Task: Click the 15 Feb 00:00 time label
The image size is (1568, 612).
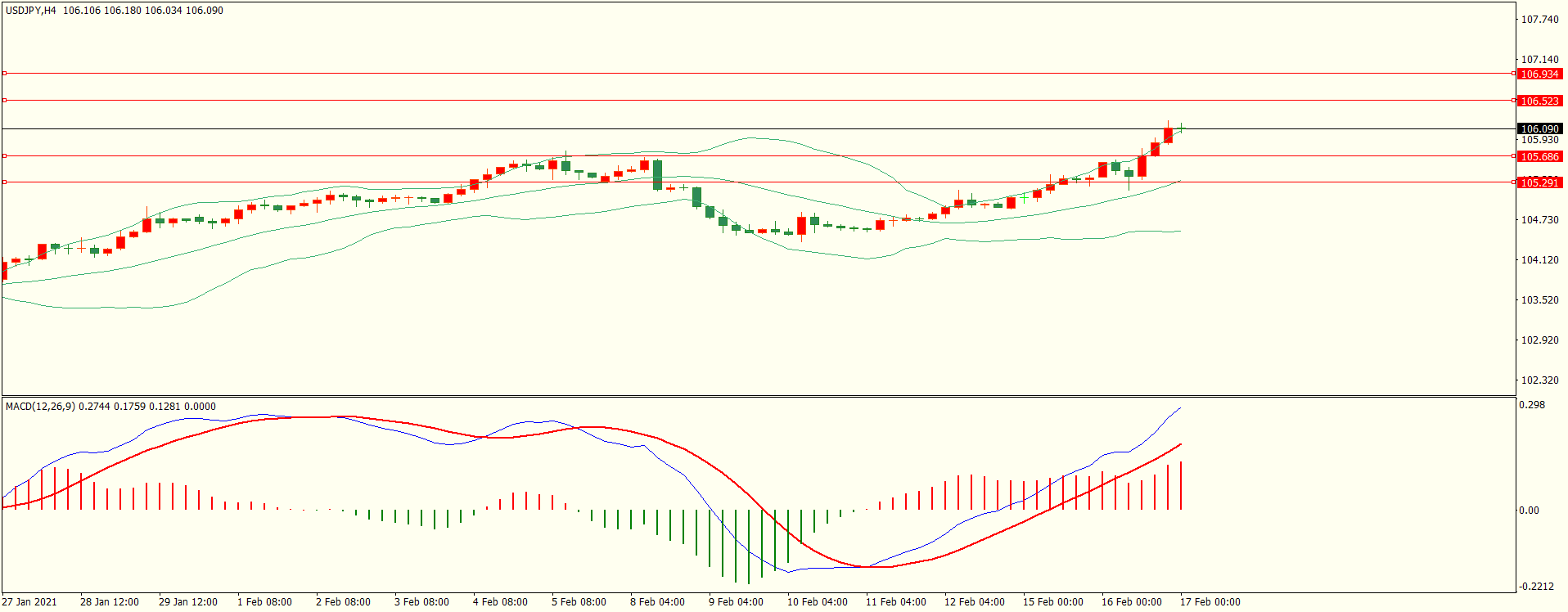Action: pos(1053,602)
